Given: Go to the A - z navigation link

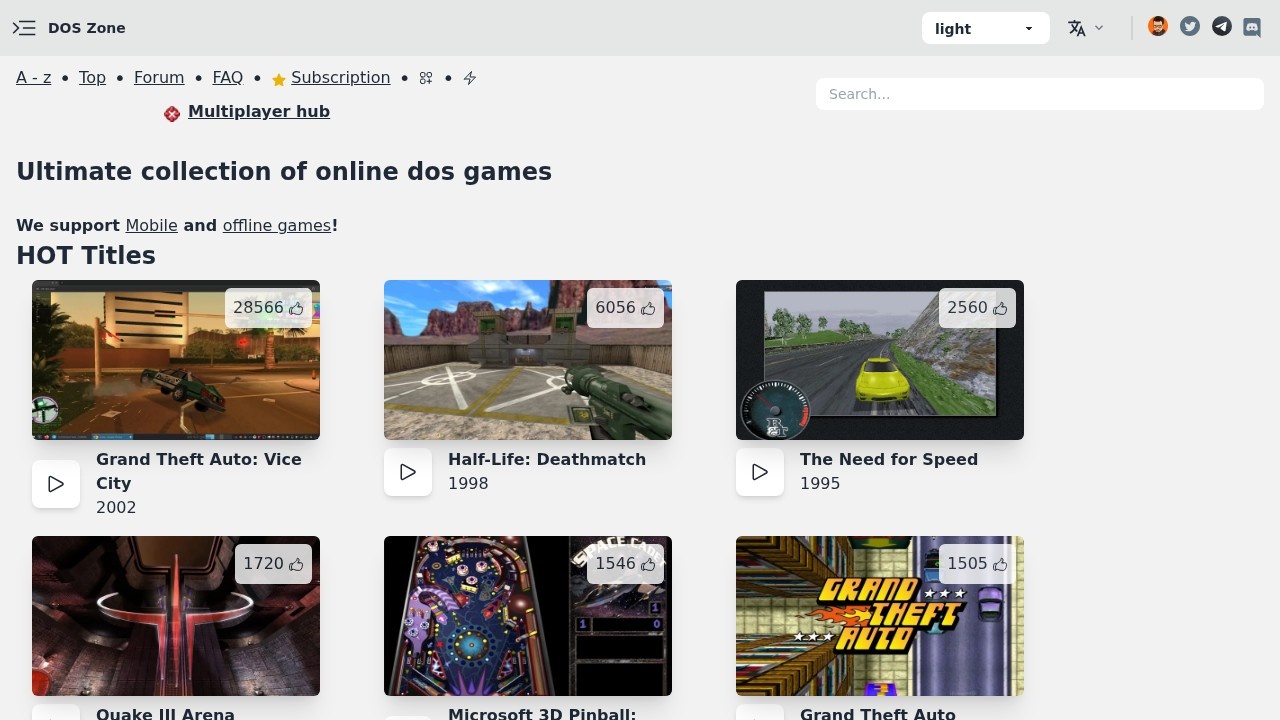Looking at the screenshot, I should [34, 78].
